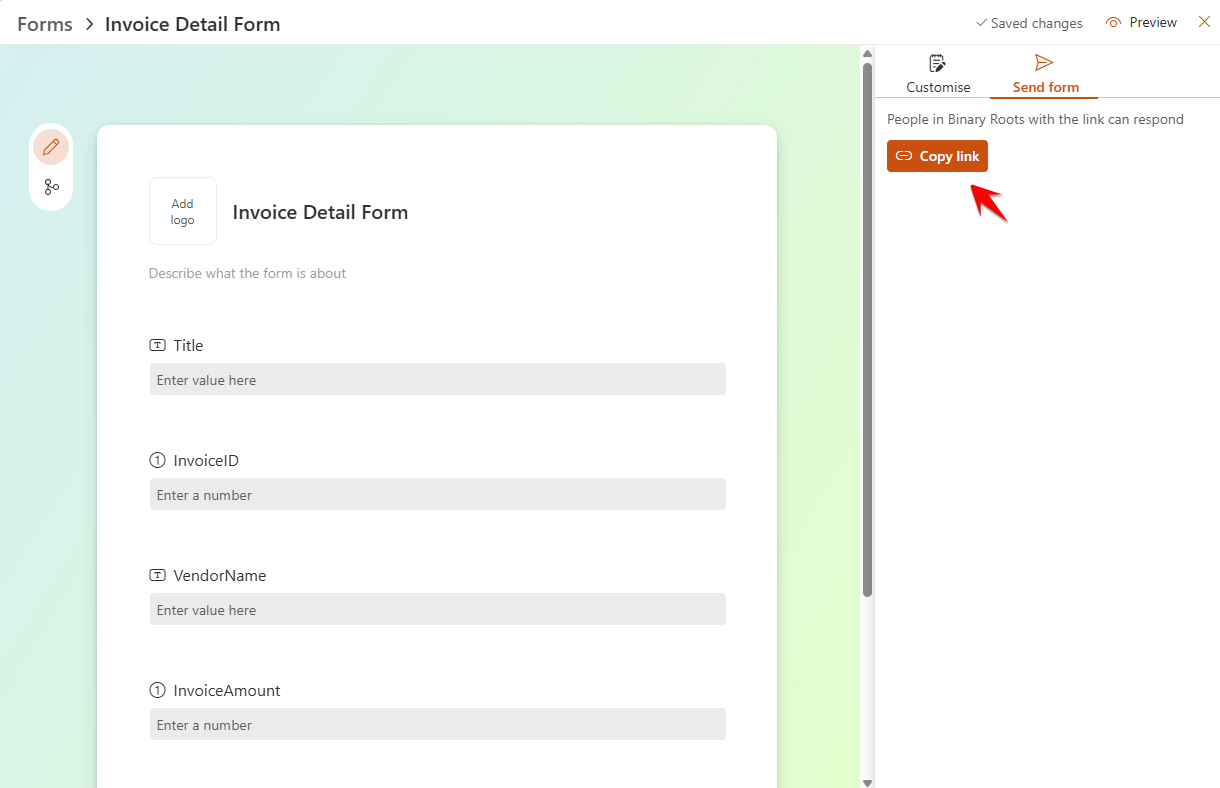Edit the form description placeholder text

247,273
